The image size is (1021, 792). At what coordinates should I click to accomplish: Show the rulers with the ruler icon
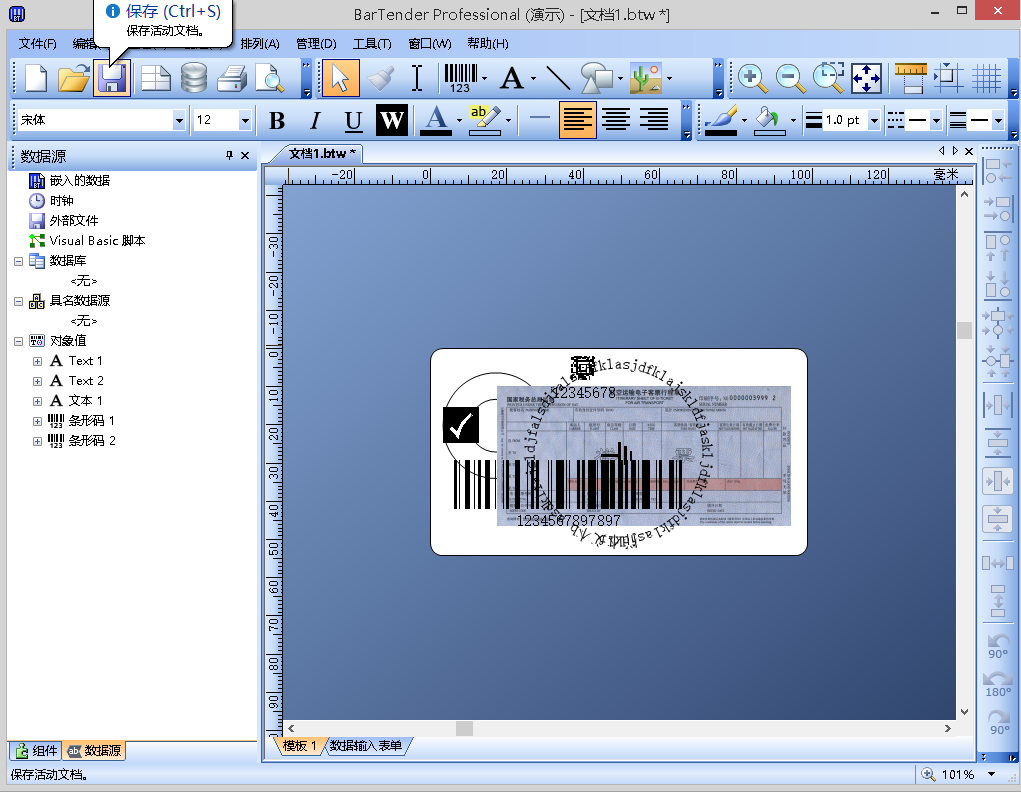(x=910, y=78)
